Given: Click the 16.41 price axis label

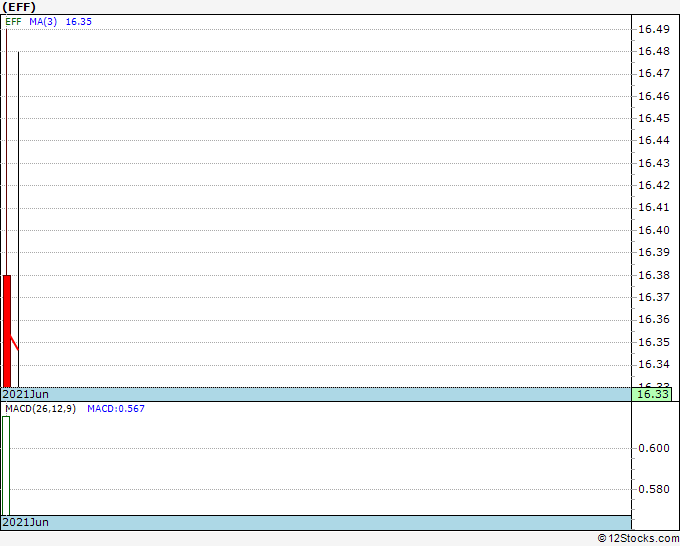Looking at the screenshot, I should 654,208.
